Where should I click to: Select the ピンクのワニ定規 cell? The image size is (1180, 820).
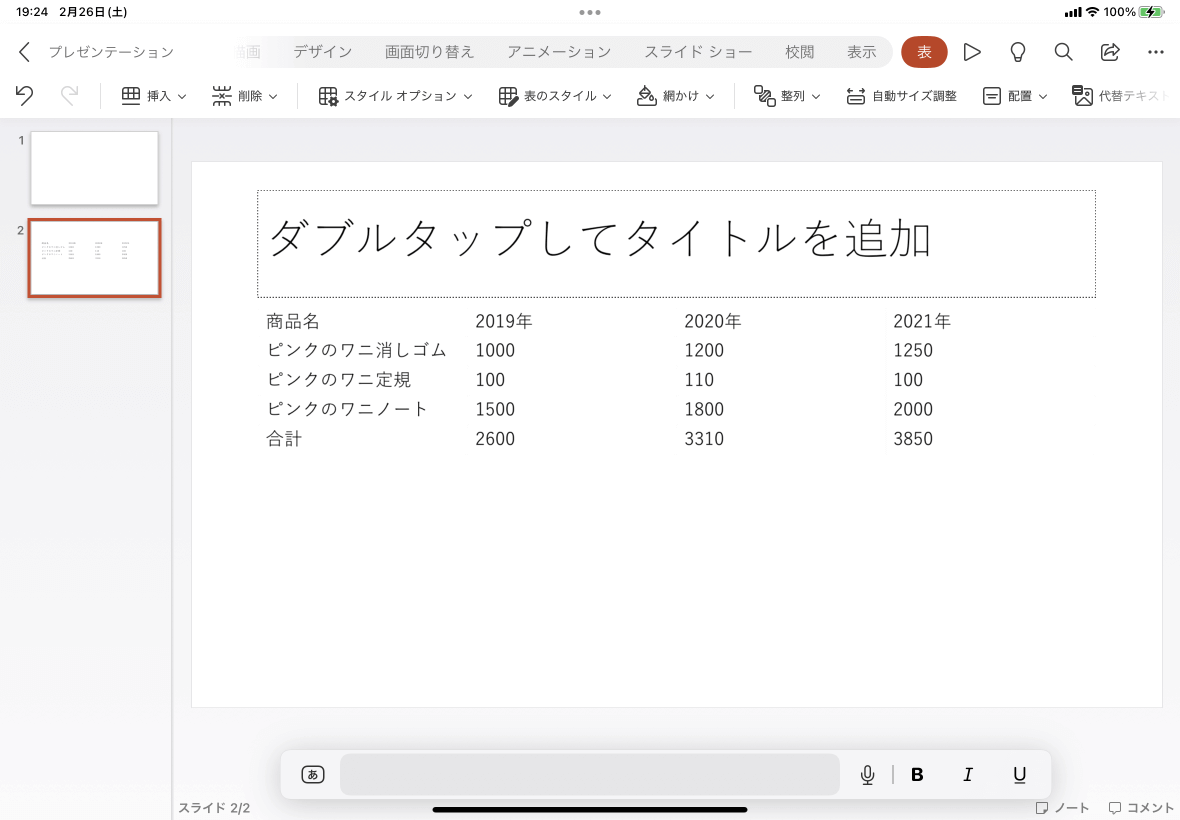(x=339, y=380)
